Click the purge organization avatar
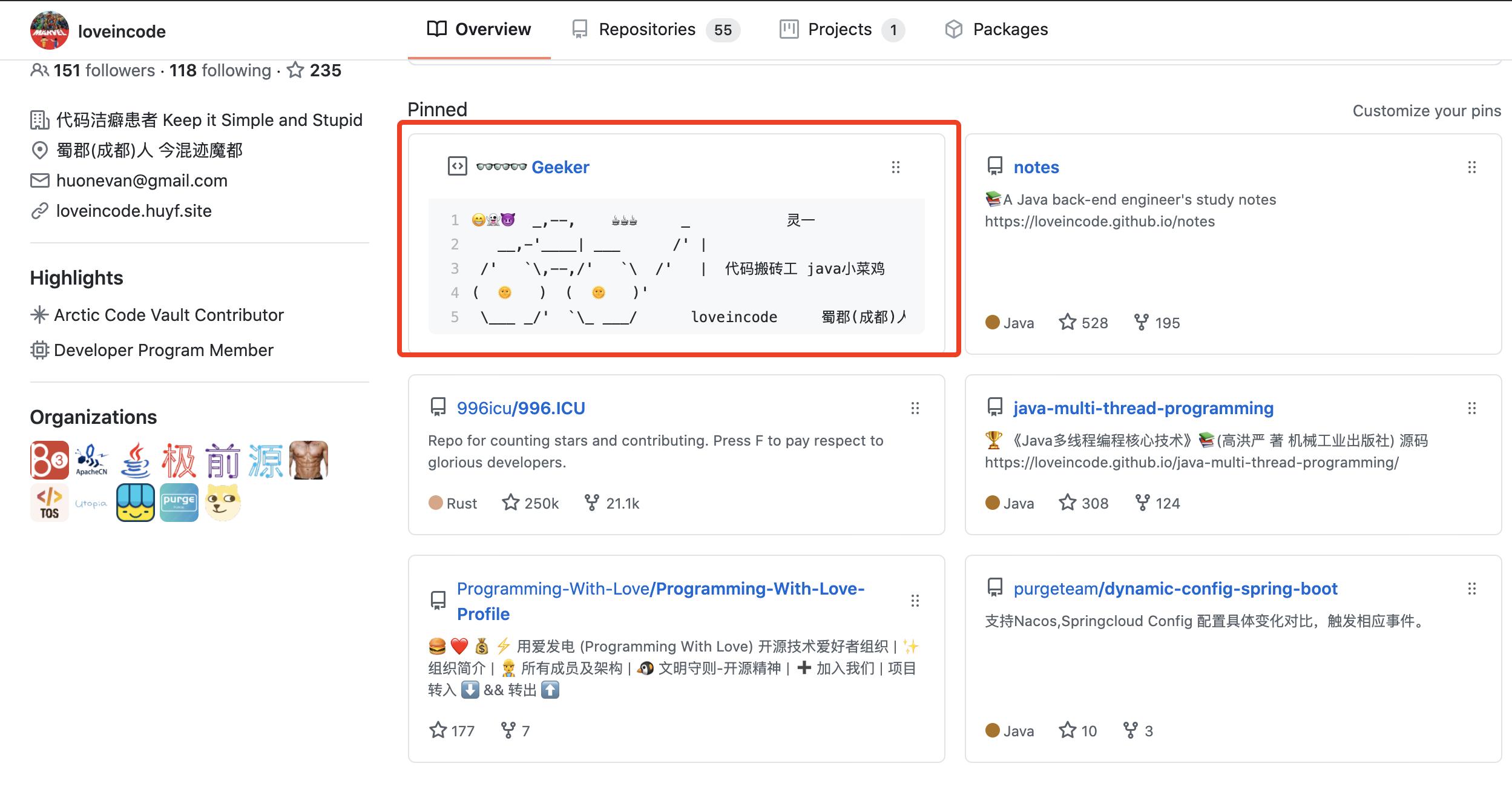 (178, 501)
